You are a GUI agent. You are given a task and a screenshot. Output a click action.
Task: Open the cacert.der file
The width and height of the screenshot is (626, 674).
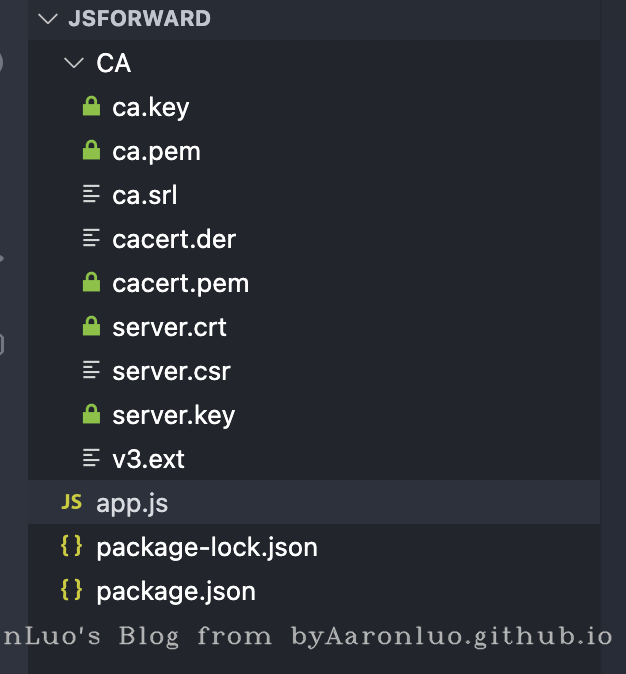174,239
